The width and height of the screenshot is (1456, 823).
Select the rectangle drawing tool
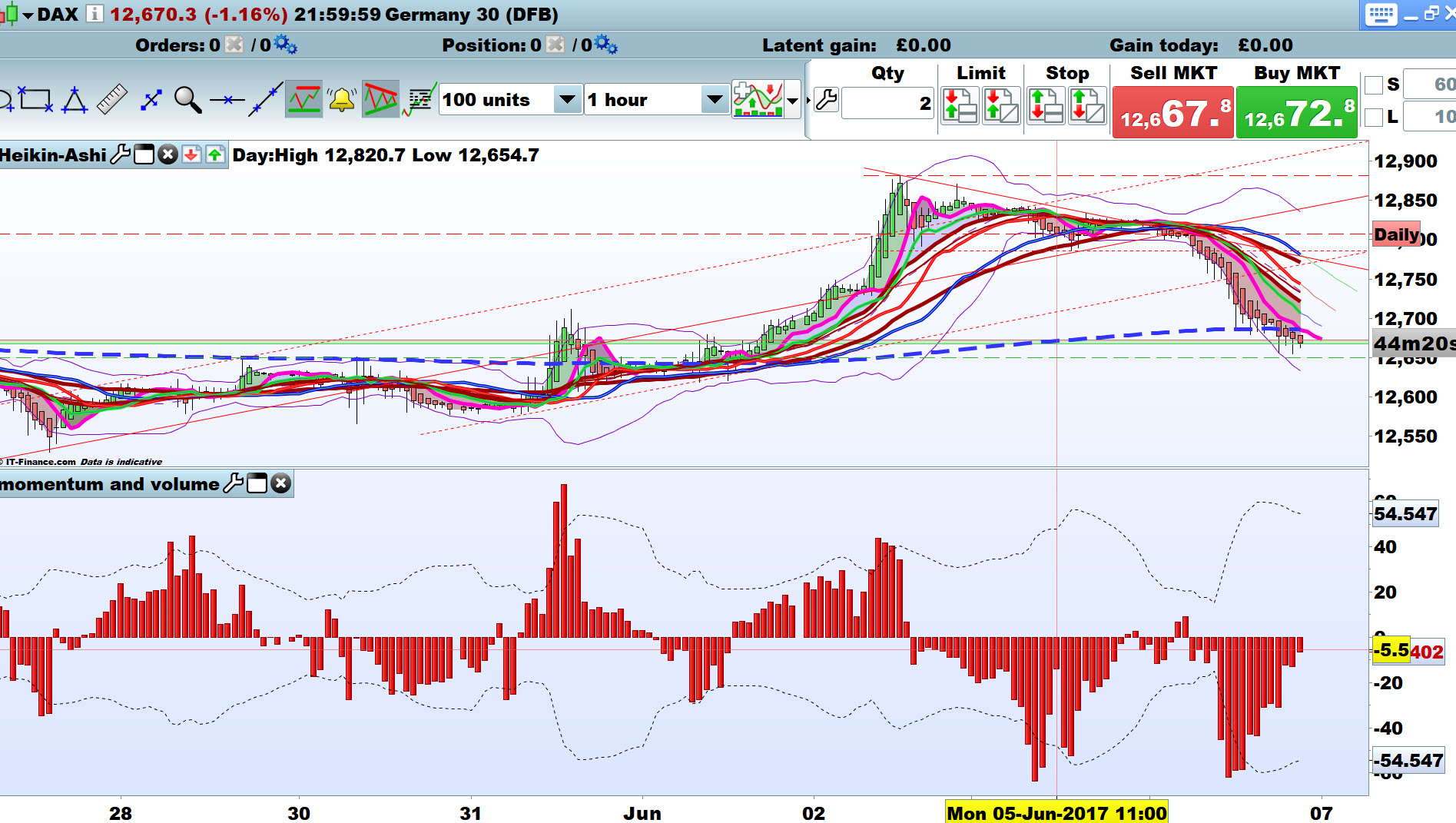(x=36, y=100)
